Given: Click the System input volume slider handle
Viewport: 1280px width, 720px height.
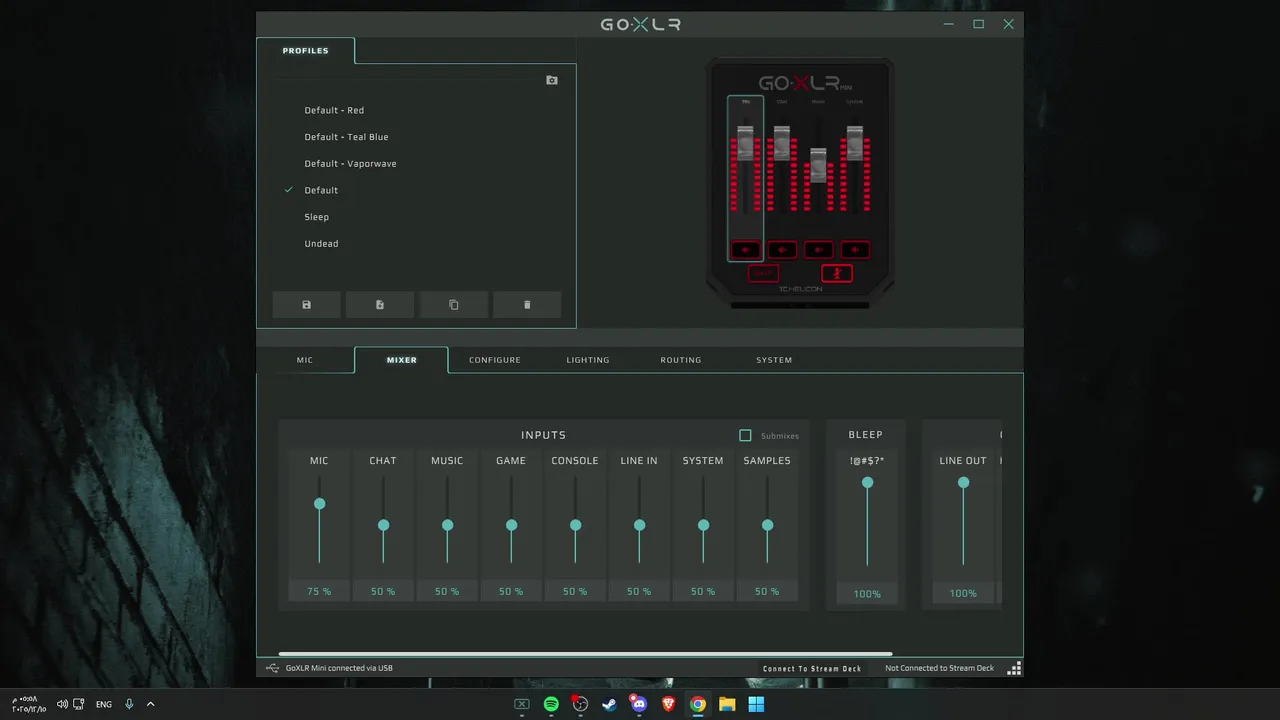Looking at the screenshot, I should (x=703, y=525).
